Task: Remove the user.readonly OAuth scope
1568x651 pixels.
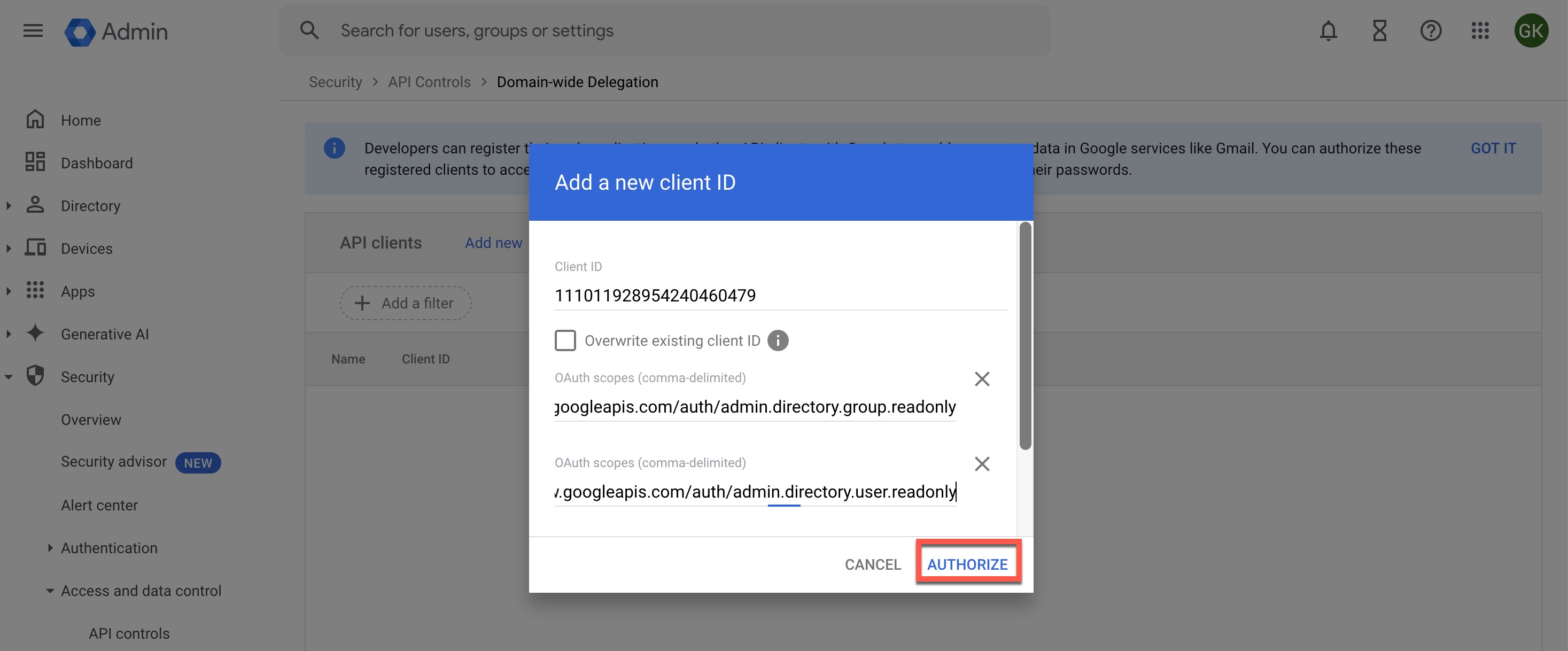Action: [x=981, y=464]
